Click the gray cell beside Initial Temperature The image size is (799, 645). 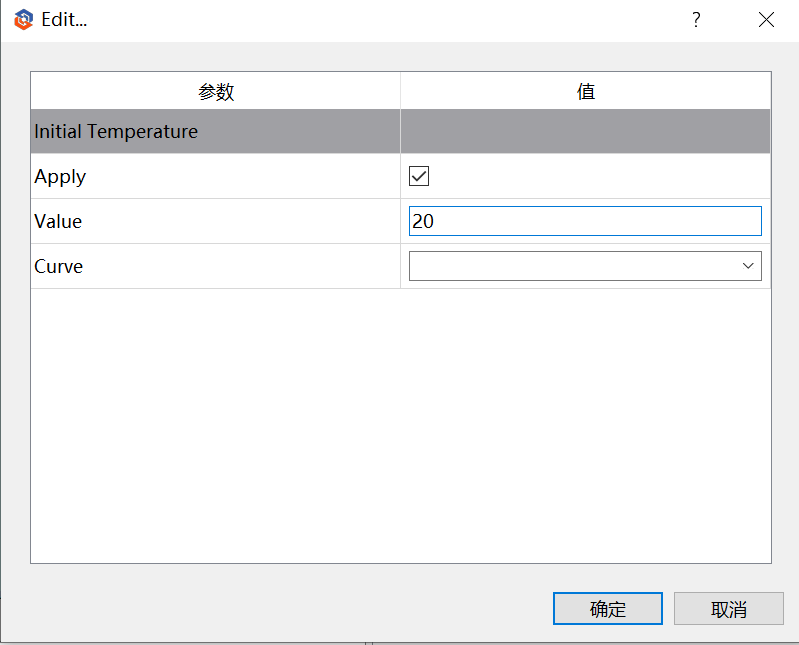585,131
